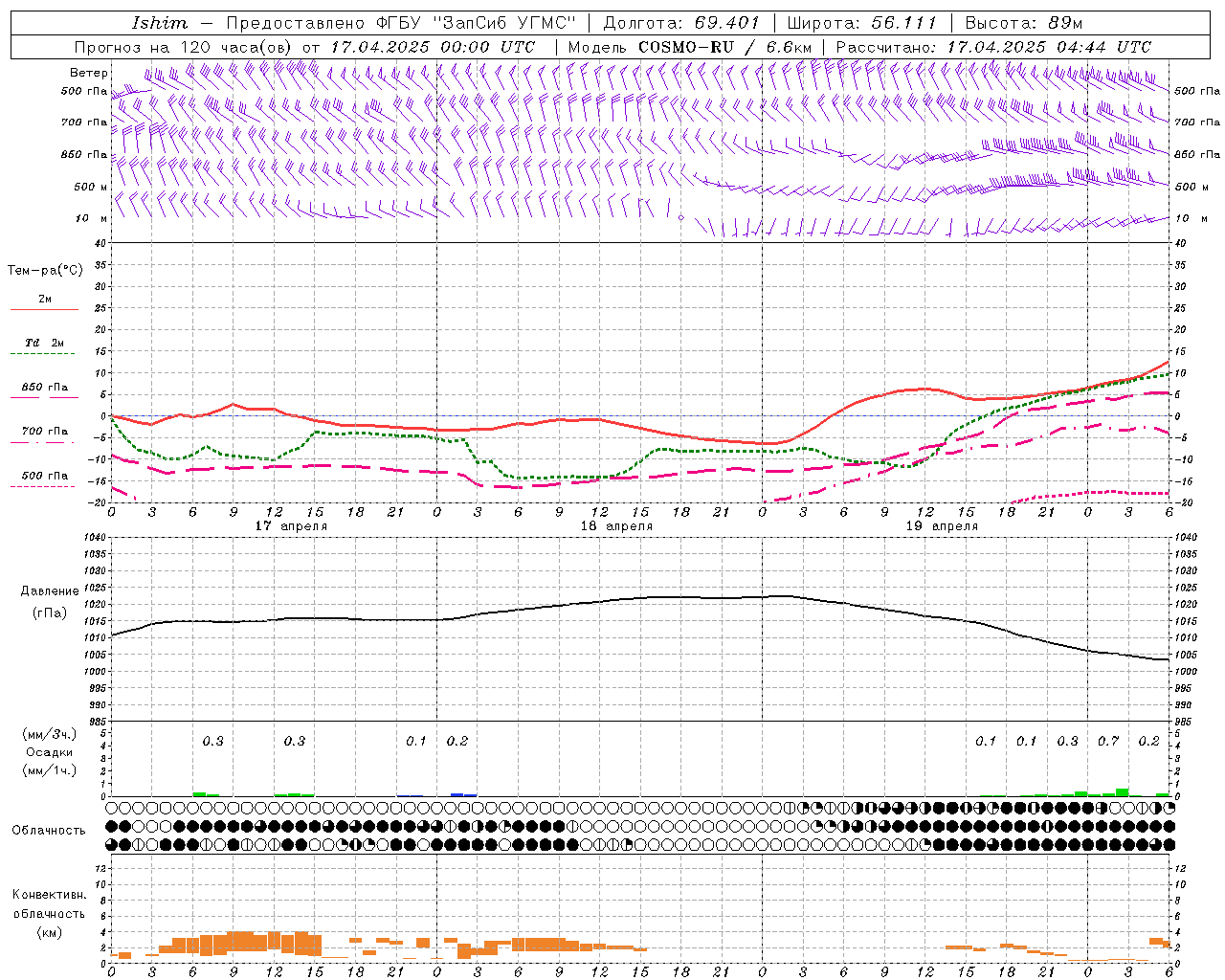Click the "Осадки" precipitation label
The height and width of the screenshot is (980, 1225).
[50, 752]
